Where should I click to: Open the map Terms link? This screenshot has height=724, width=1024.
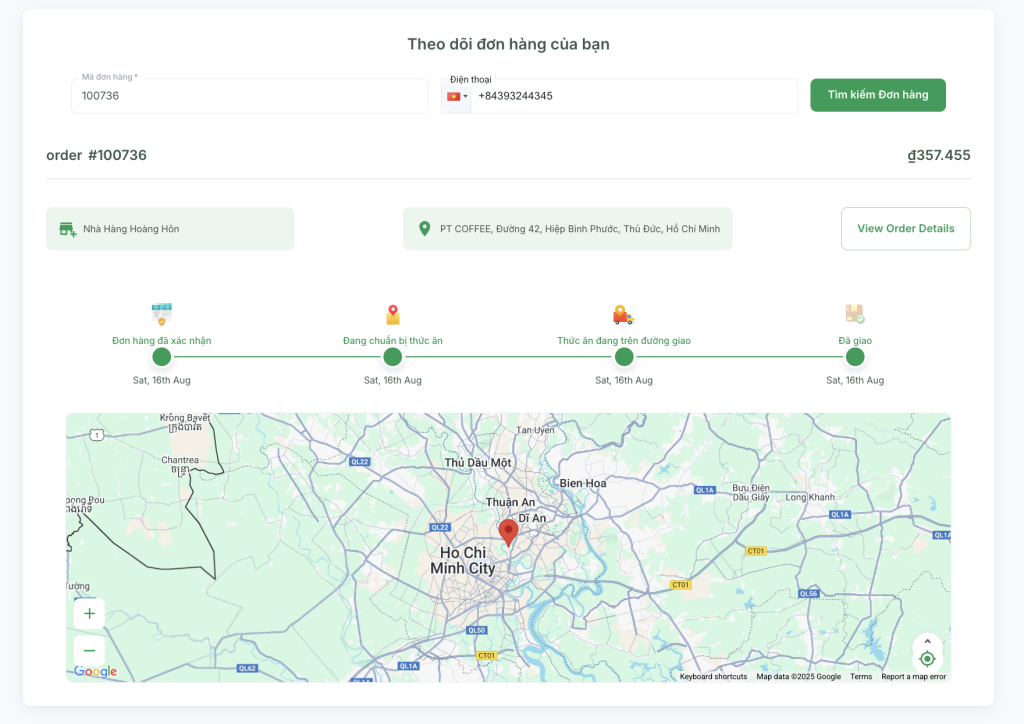click(x=860, y=677)
